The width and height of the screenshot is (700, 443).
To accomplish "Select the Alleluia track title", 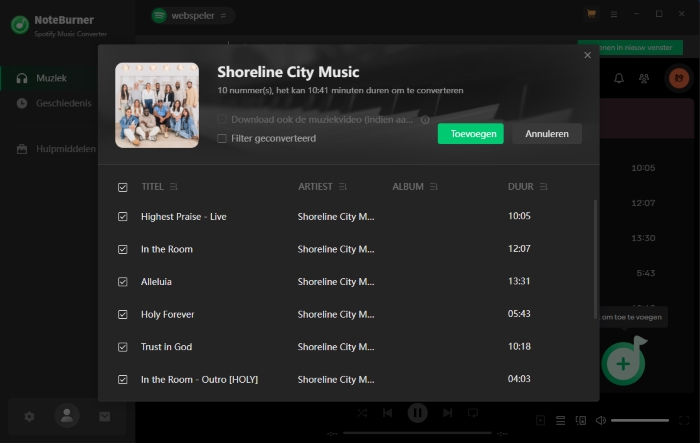I will click(x=156, y=282).
